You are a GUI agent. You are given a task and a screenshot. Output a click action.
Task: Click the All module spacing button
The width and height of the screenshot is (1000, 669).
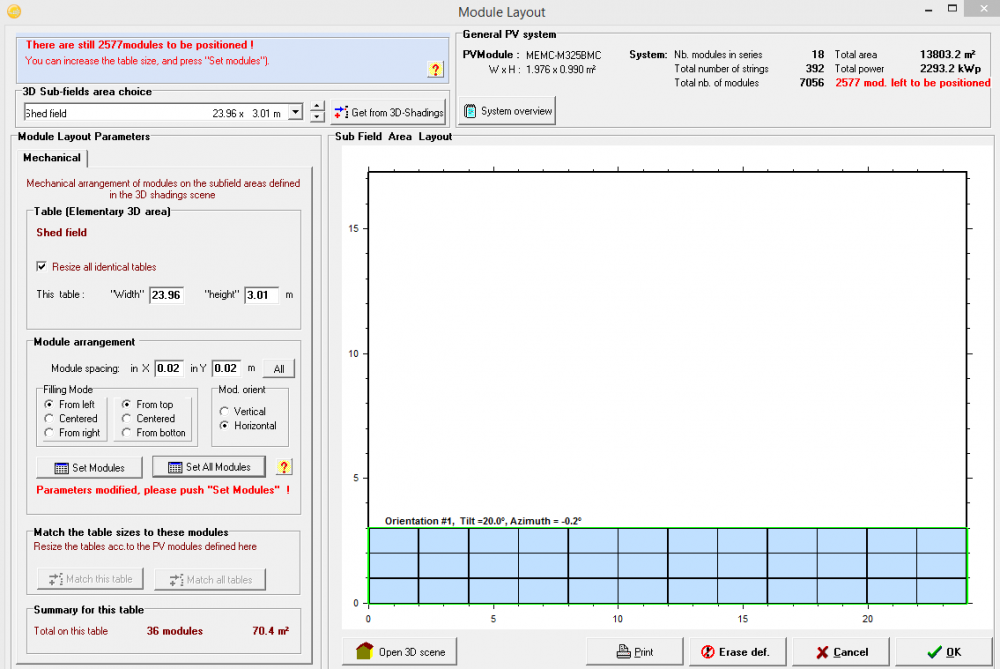pyautogui.click(x=279, y=369)
